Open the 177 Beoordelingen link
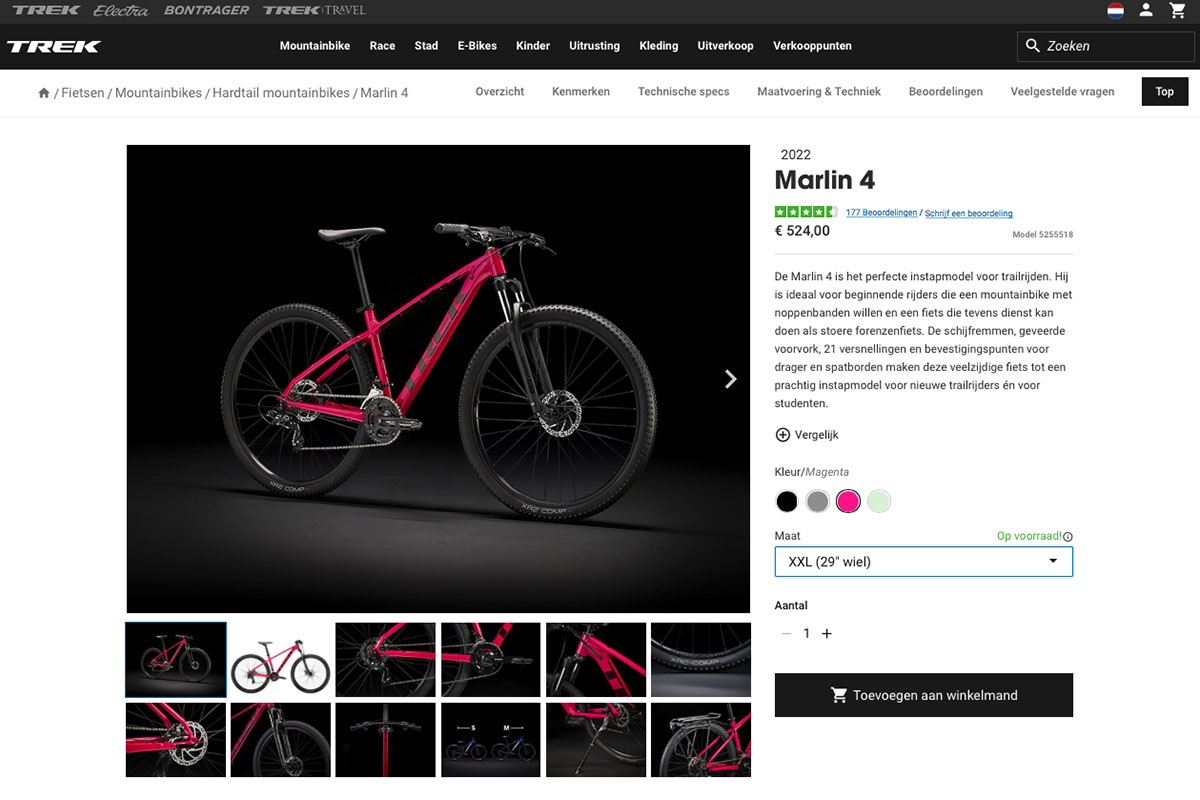This screenshot has width=1200, height=800. point(881,212)
